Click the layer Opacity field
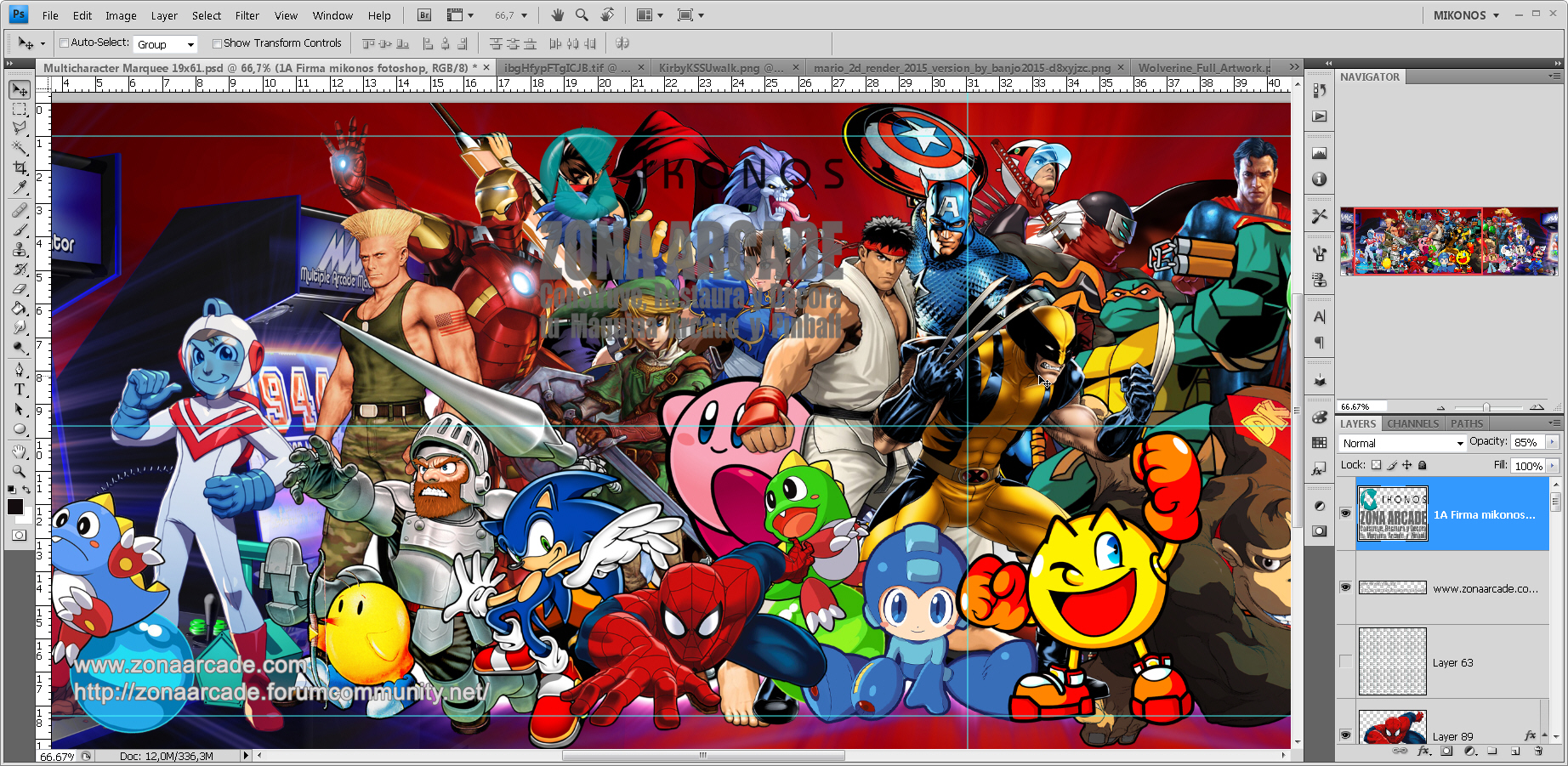 click(1528, 442)
